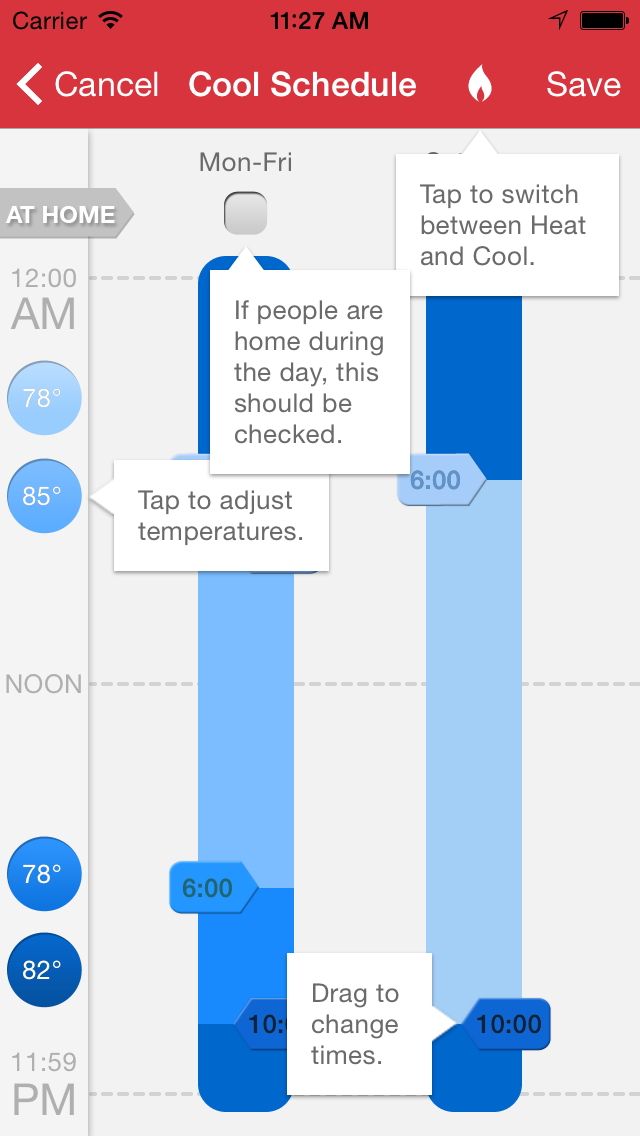Select the 10:00 marker on the right schedule bar
The height and width of the screenshot is (1136, 640).
pos(508,1024)
